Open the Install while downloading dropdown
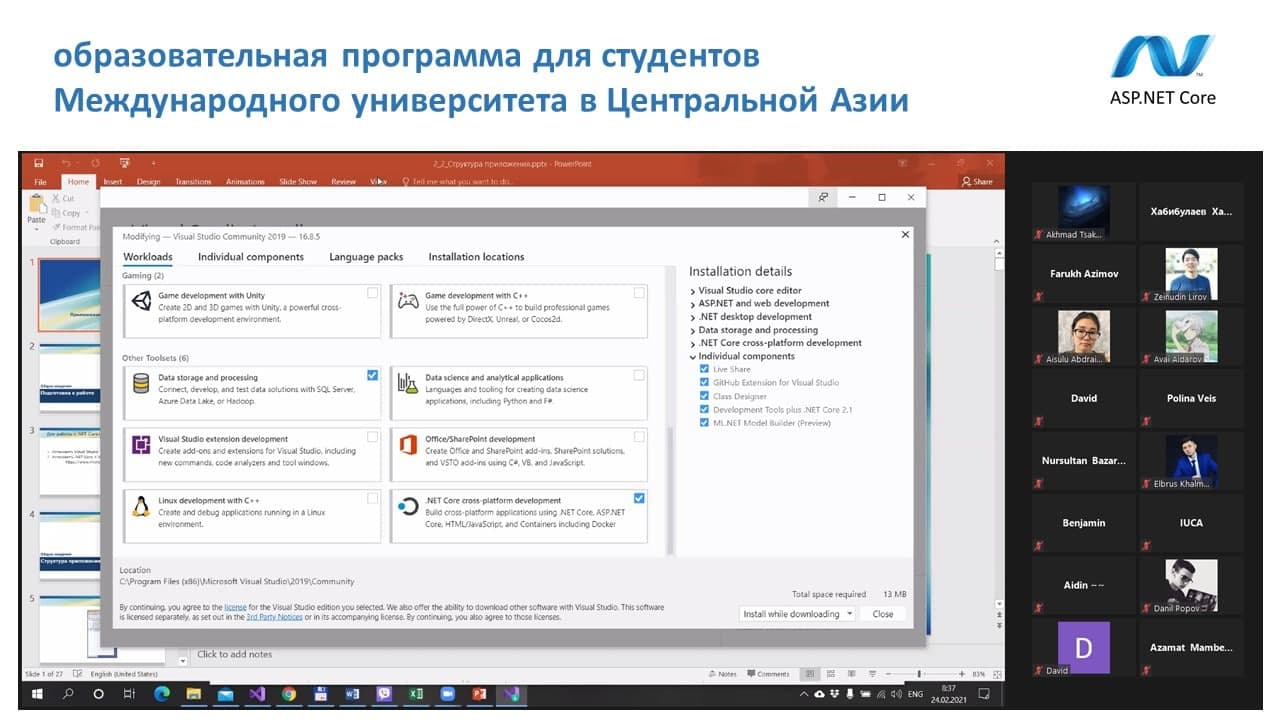The height and width of the screenshot is (720, 1280). coord(850,614)
